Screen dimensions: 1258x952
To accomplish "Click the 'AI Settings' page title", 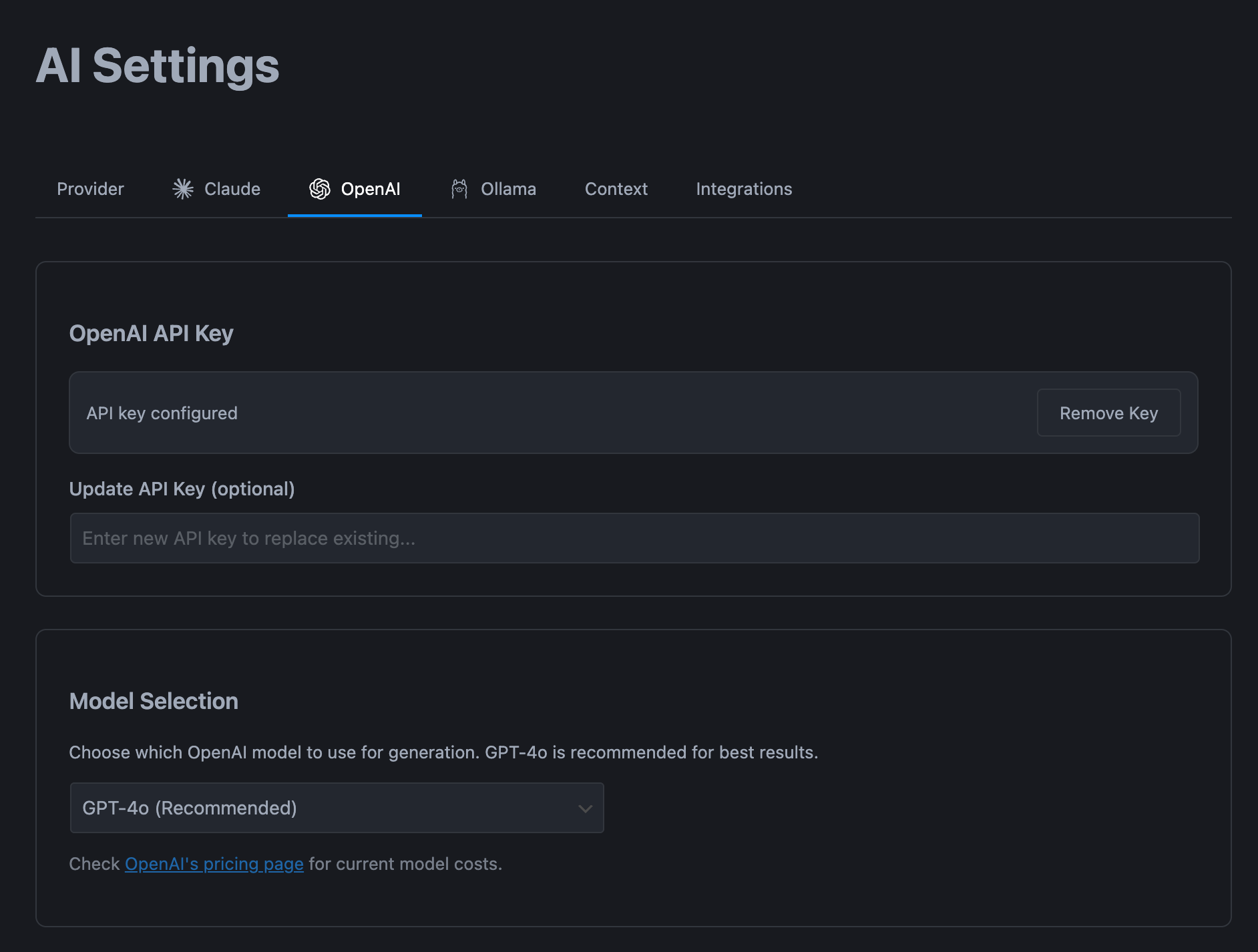I will click(158, 65).
